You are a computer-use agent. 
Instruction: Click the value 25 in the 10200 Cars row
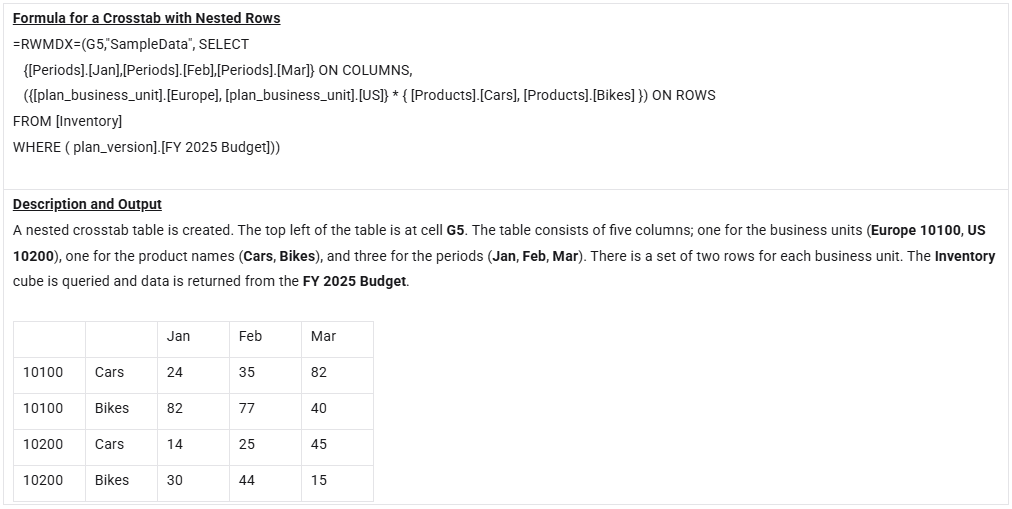coord(247,444)
